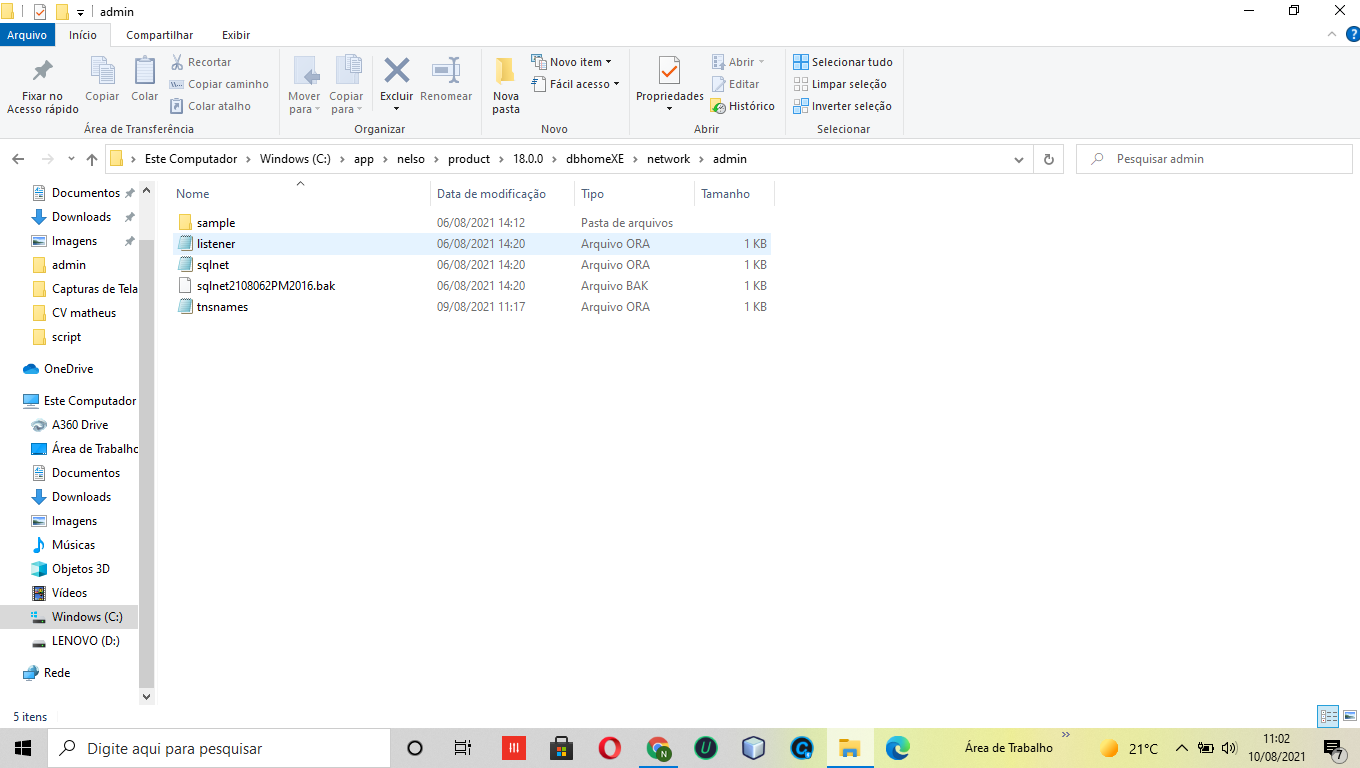The width and height of the screenshot is (1360, 768).
Task: Click Abrir in ribbon
Action: 738,62
